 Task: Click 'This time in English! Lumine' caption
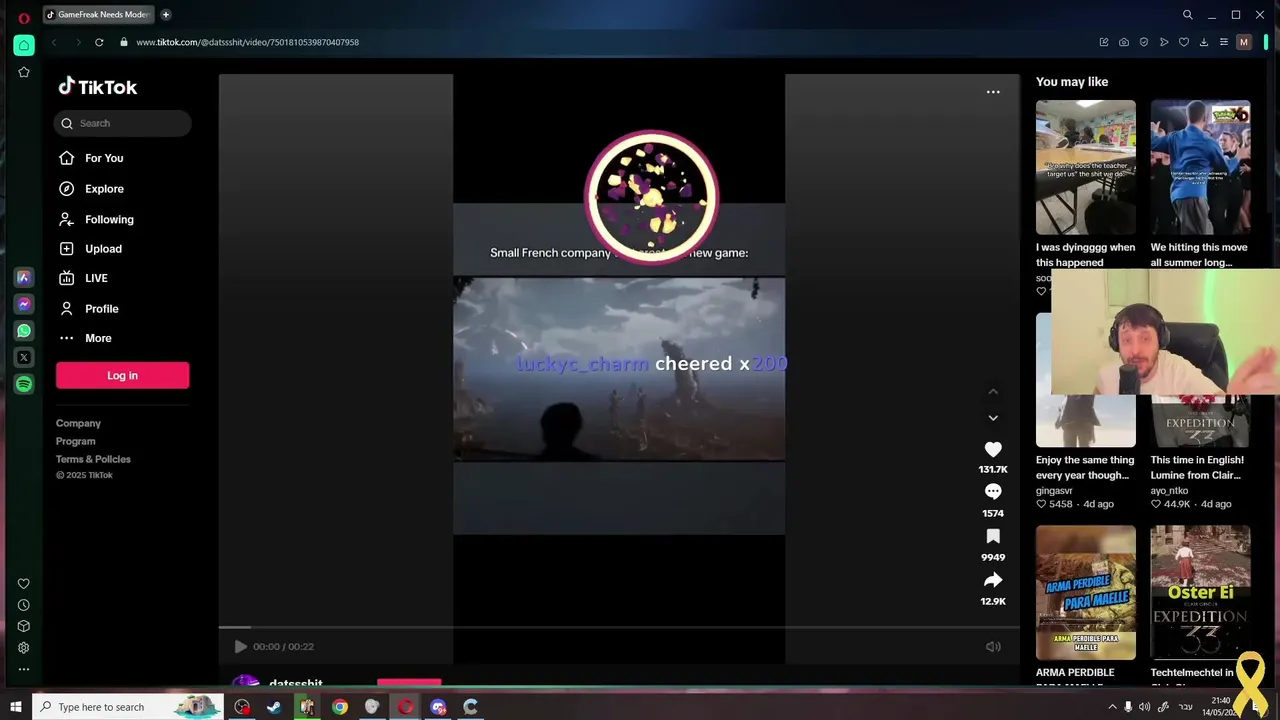1197,467
